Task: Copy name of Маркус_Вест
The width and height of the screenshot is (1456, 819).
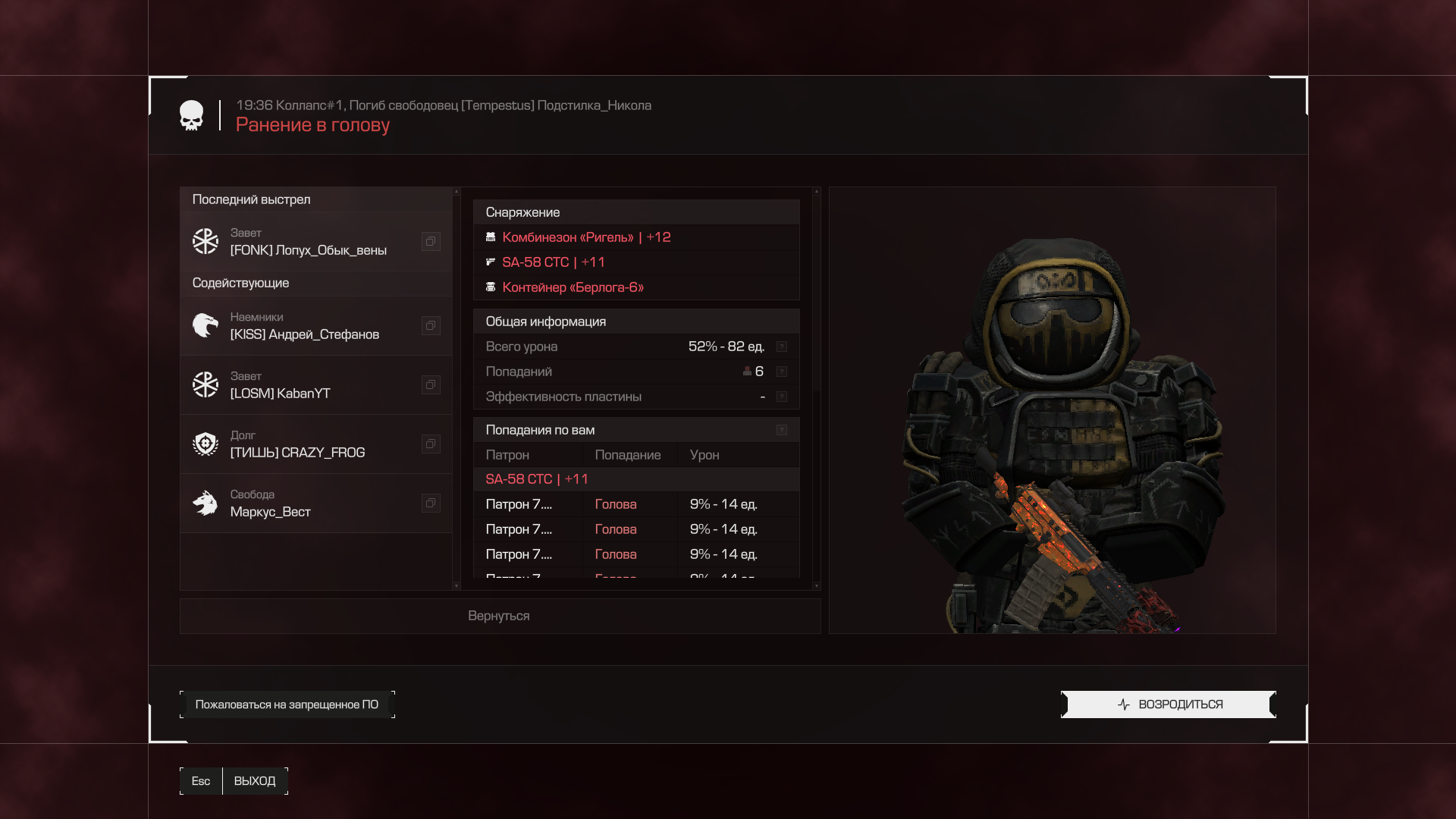Action: click(x=431, y=503)
